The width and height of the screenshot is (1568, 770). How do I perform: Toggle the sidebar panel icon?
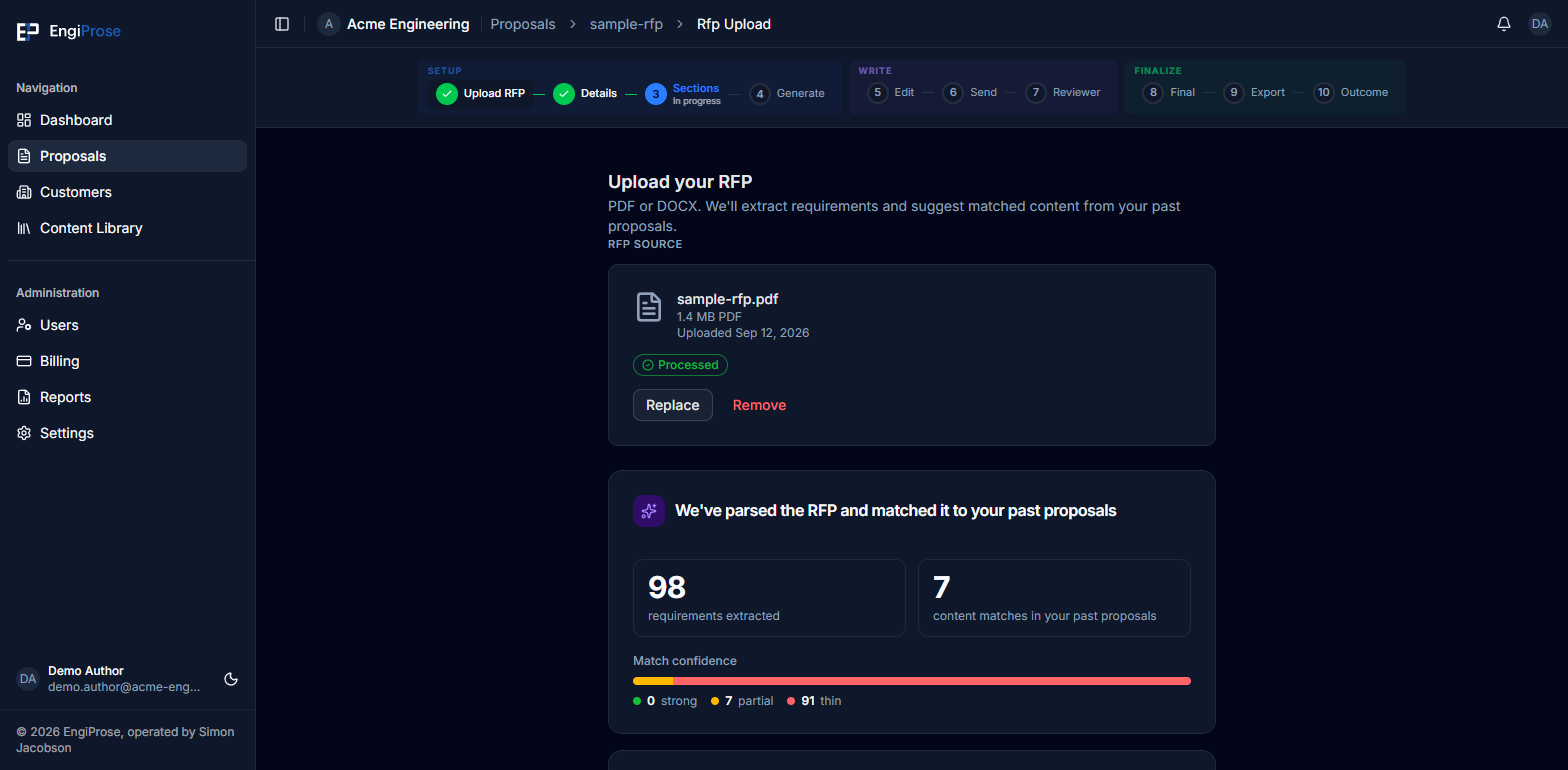282,24
